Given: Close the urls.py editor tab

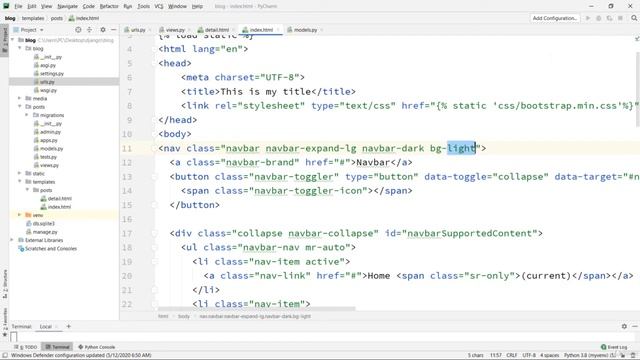Looking at the screenshot, I should [x=150, y=30].
